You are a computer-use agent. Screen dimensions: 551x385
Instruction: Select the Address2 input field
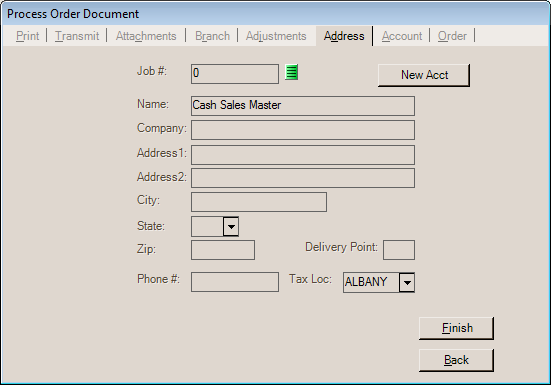(303, 178)
